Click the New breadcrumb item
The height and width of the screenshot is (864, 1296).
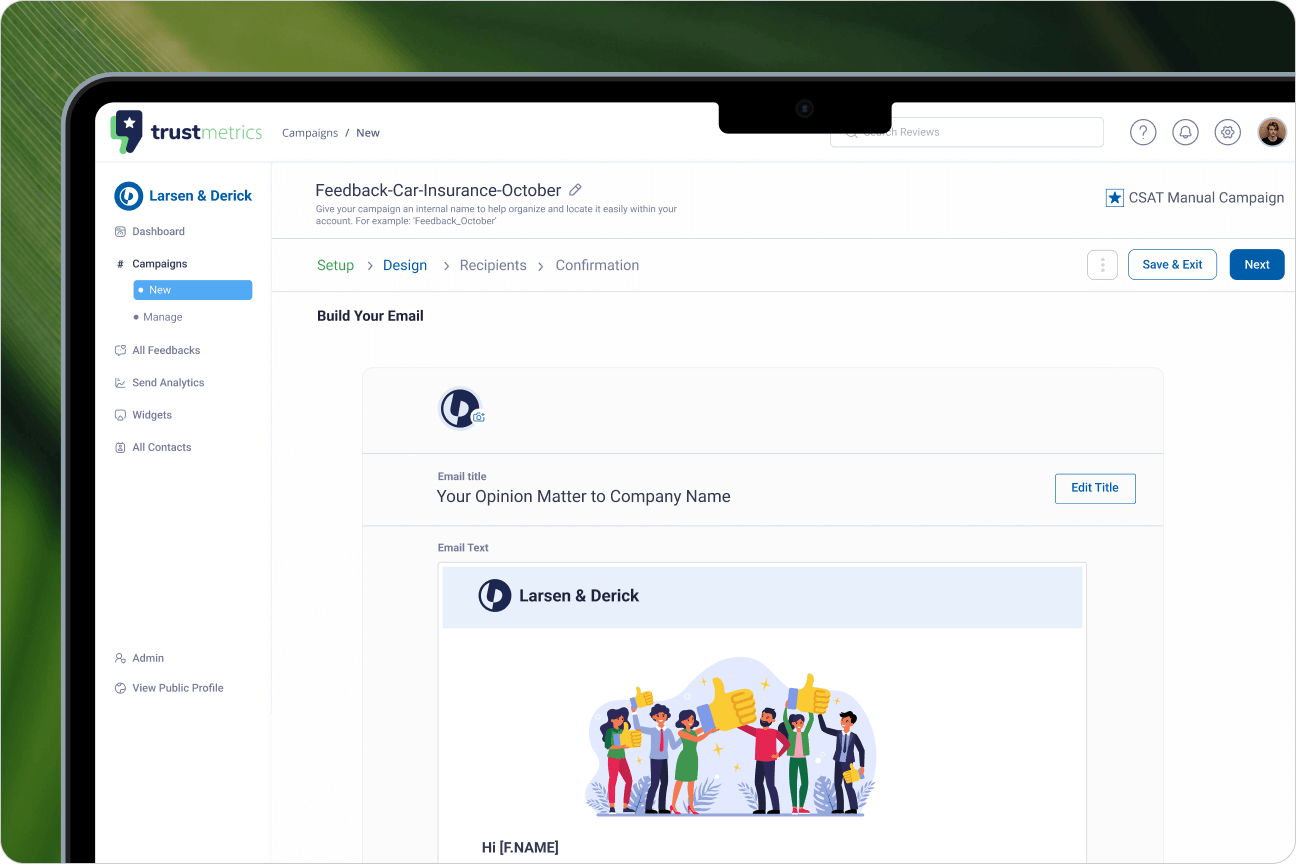[368, 133]
